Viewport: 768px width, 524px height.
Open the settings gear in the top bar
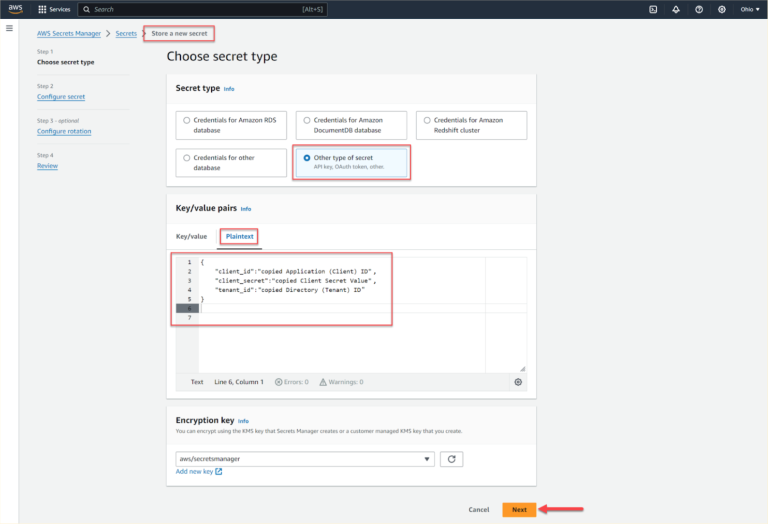pyautogui.click(x=721, y=9)
